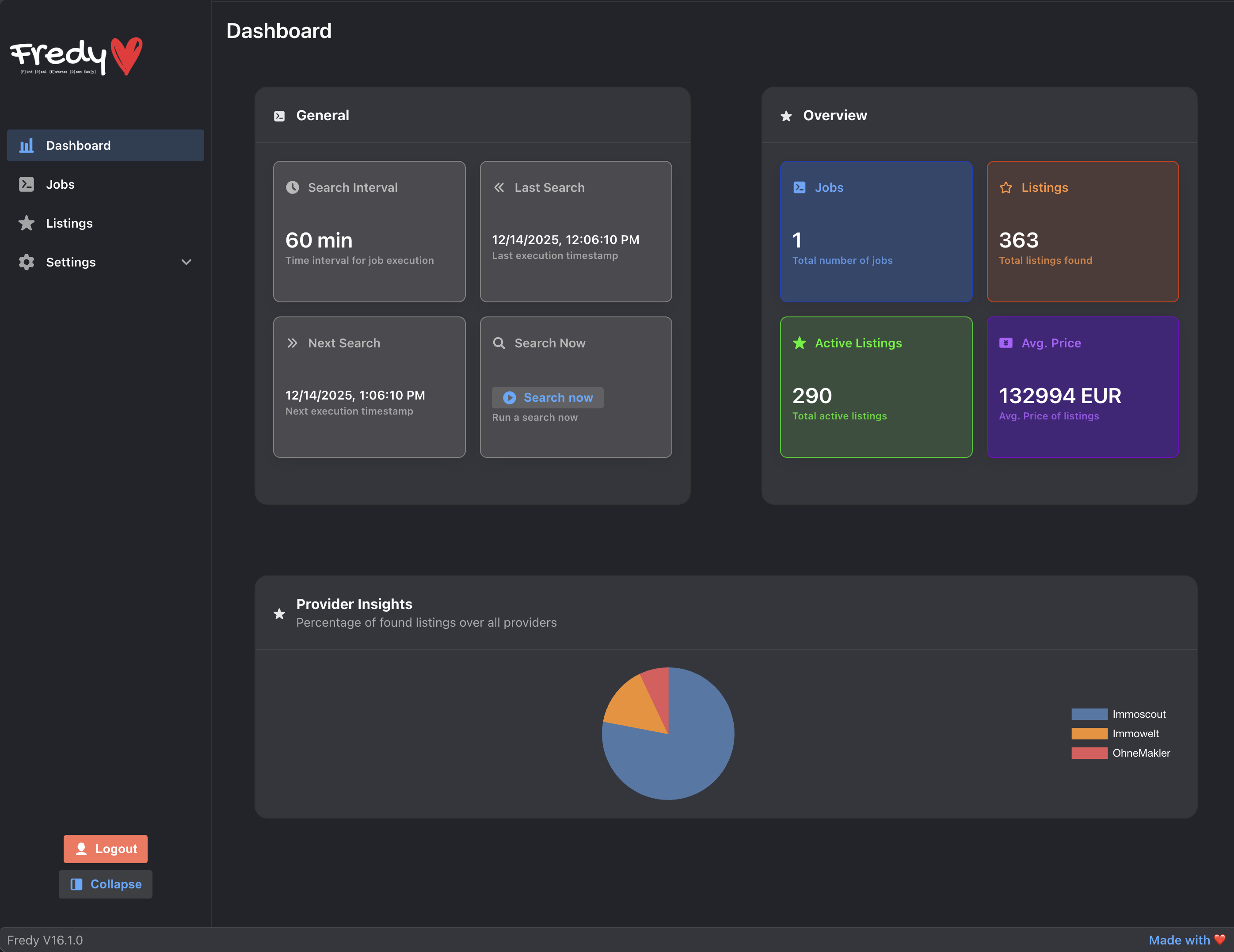1234x952 pixels.
Task: Click the Total listings found caption
Action: point(1046,260)
